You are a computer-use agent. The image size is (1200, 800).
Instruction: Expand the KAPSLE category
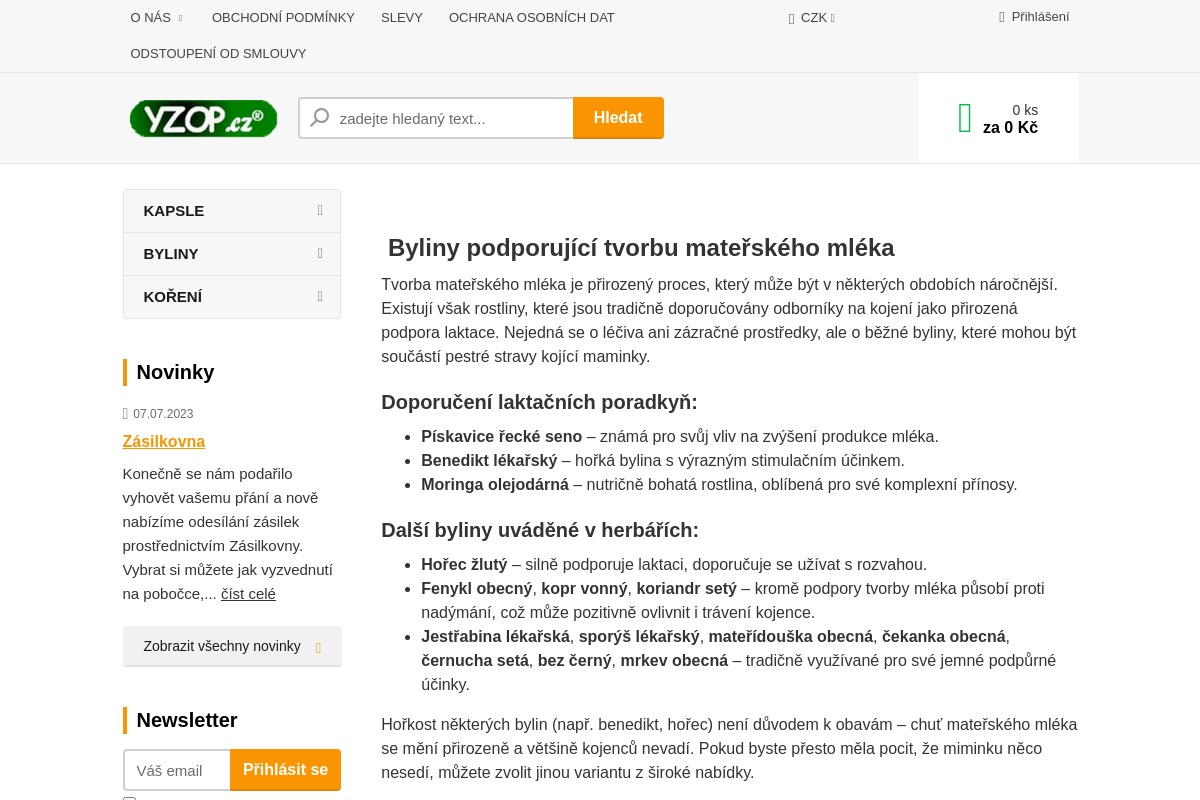coord(232,210)
